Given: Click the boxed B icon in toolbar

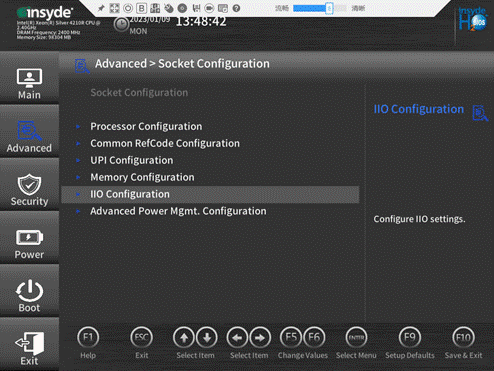Looking at the screenshot, I should (x=142, y=8).
